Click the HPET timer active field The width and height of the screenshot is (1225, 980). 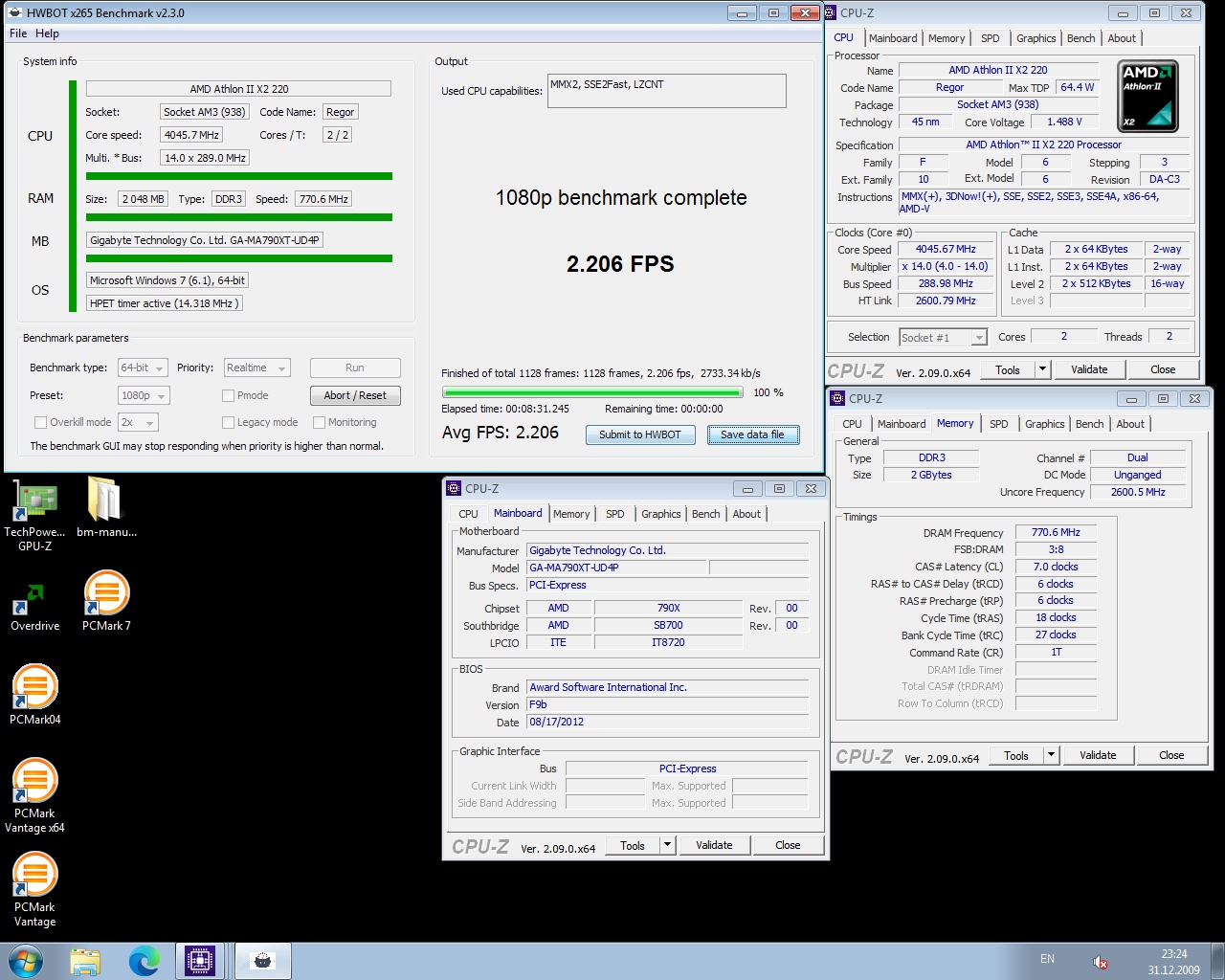click(x=164, y=303)
